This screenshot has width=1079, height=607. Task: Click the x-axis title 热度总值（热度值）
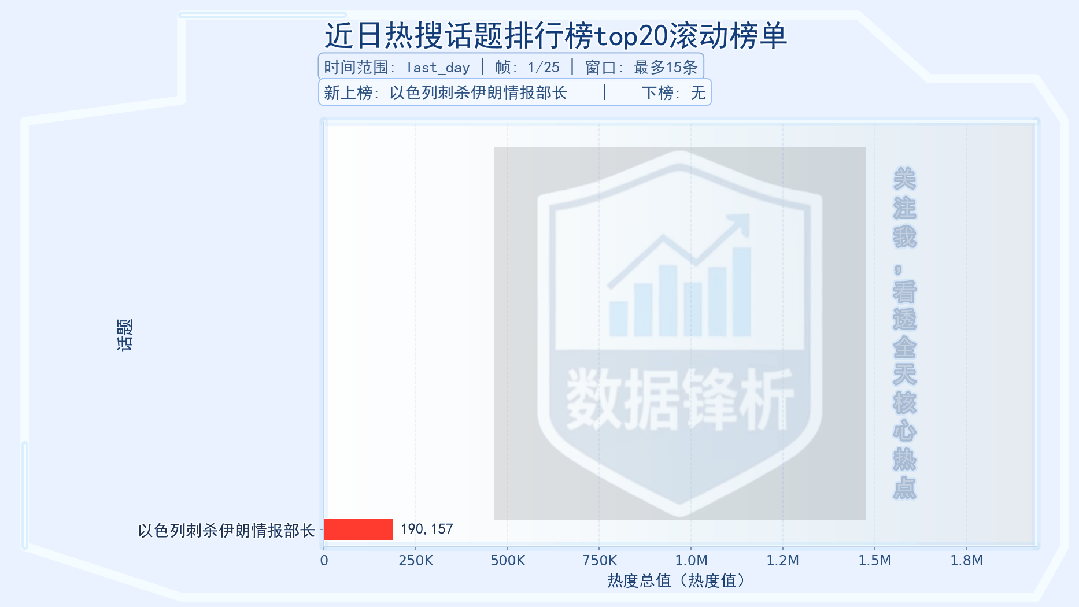point(676,581)
